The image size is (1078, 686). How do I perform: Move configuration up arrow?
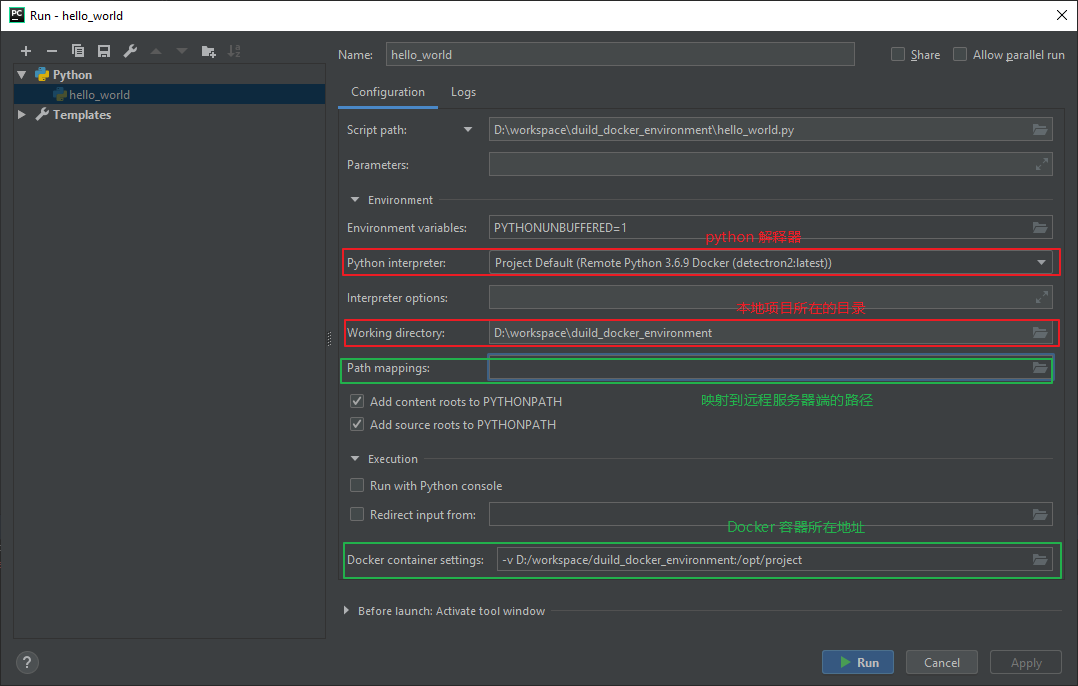pyautogui.click(x=156, y=51)
